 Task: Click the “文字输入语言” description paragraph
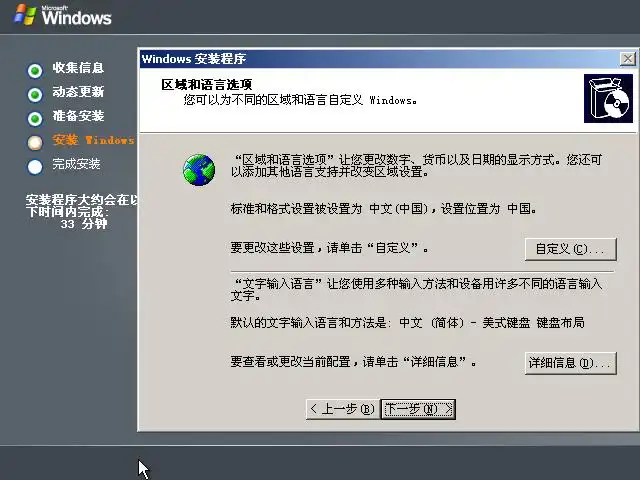(416, 289)
